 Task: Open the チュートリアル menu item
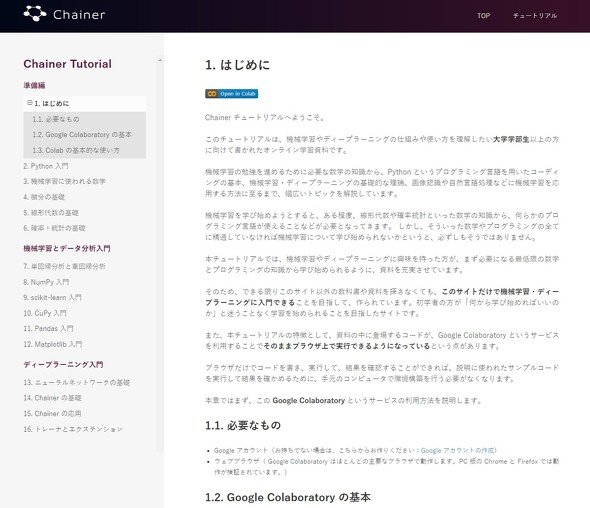point(535,15)
